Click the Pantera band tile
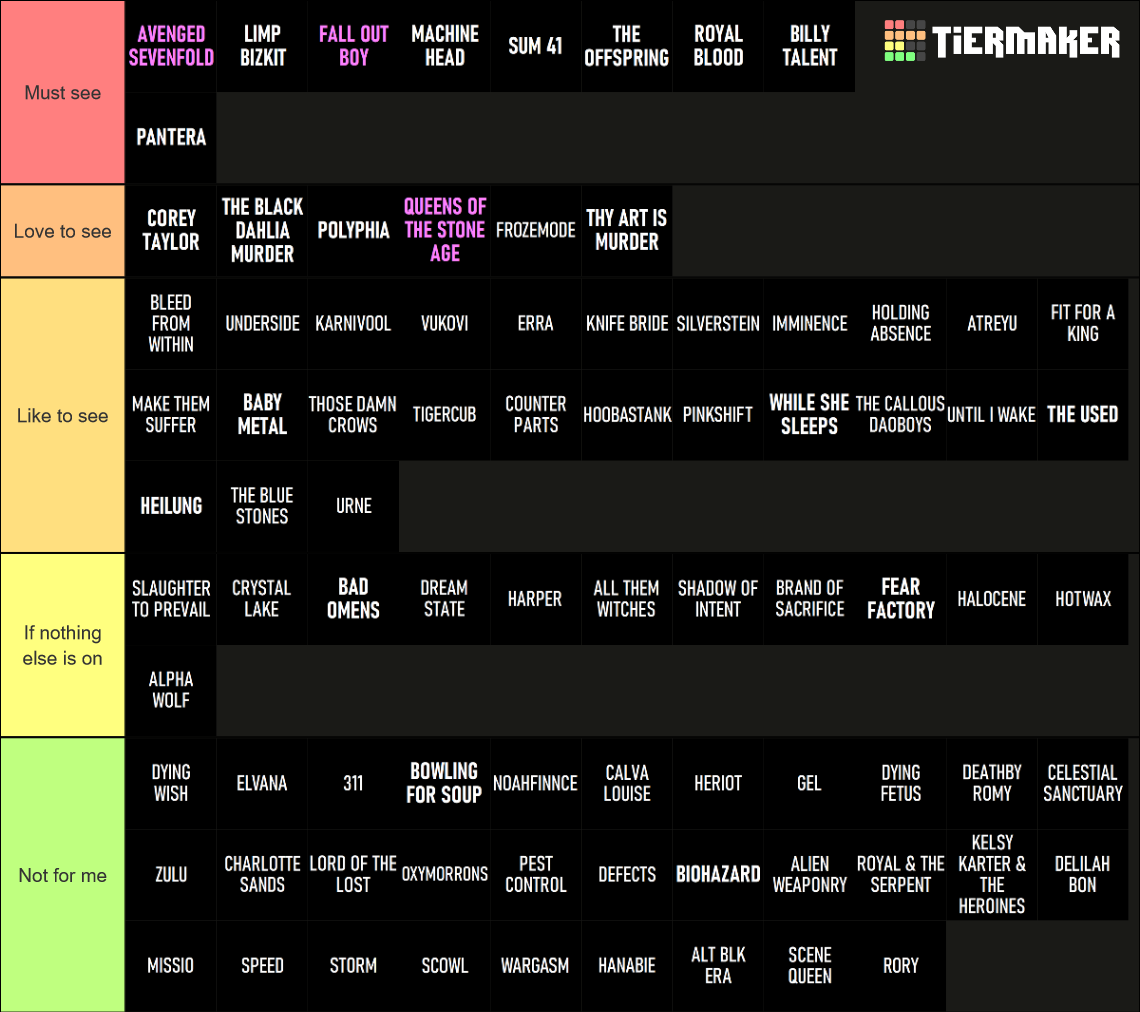The height and width of the screenshot is (1012, 1140). (171, 138)
